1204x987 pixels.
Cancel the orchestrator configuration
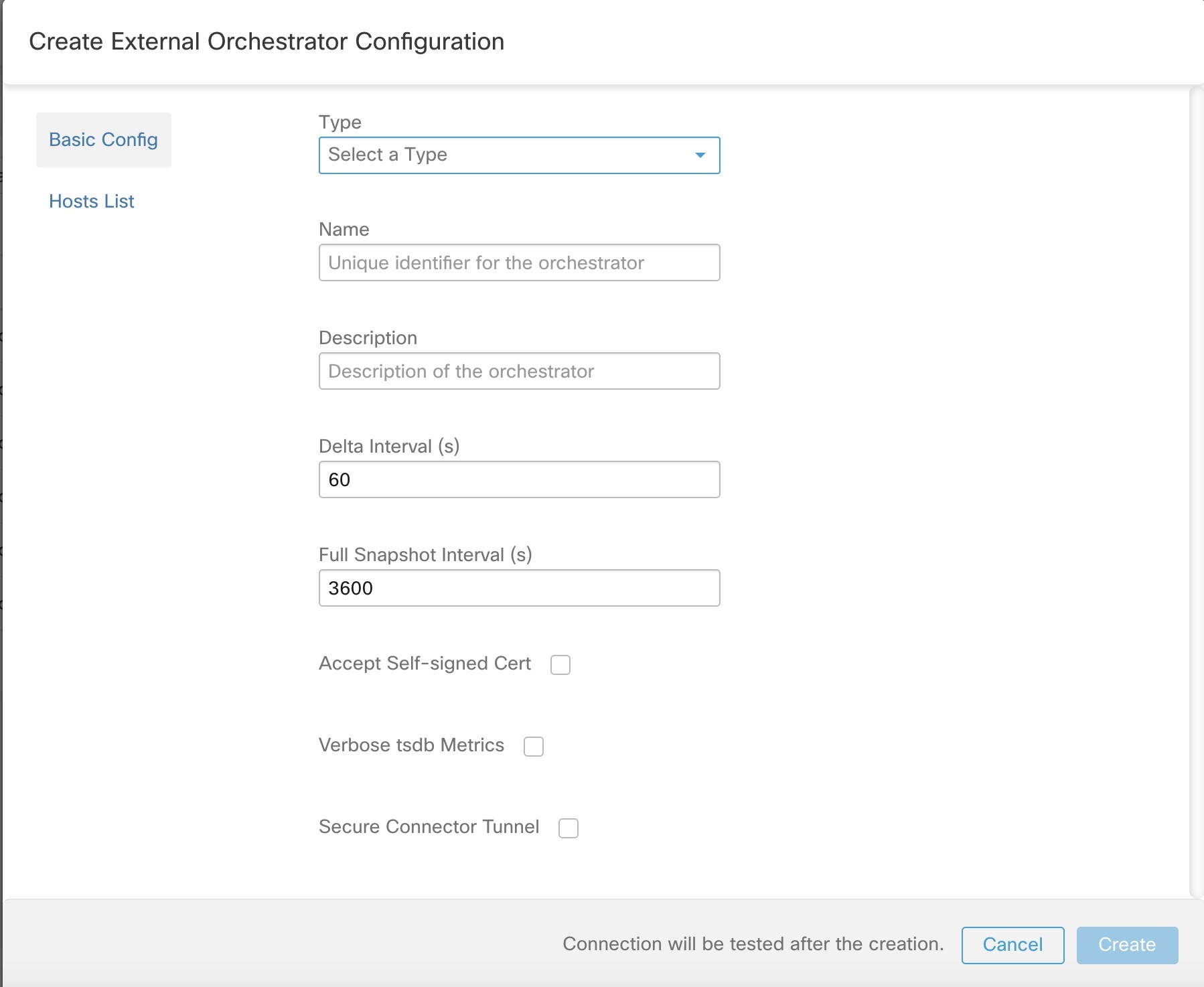[1012, 944]
